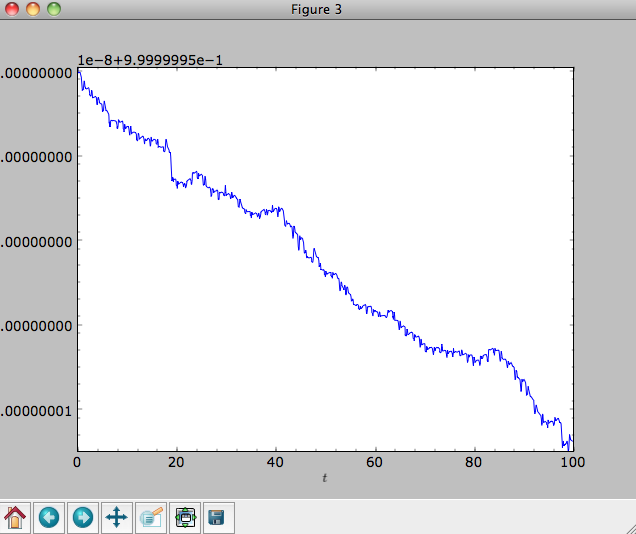This screenshot has width=636, height=534.
Task: Click the window resize grip in the corner
Action: click(631, 529)
